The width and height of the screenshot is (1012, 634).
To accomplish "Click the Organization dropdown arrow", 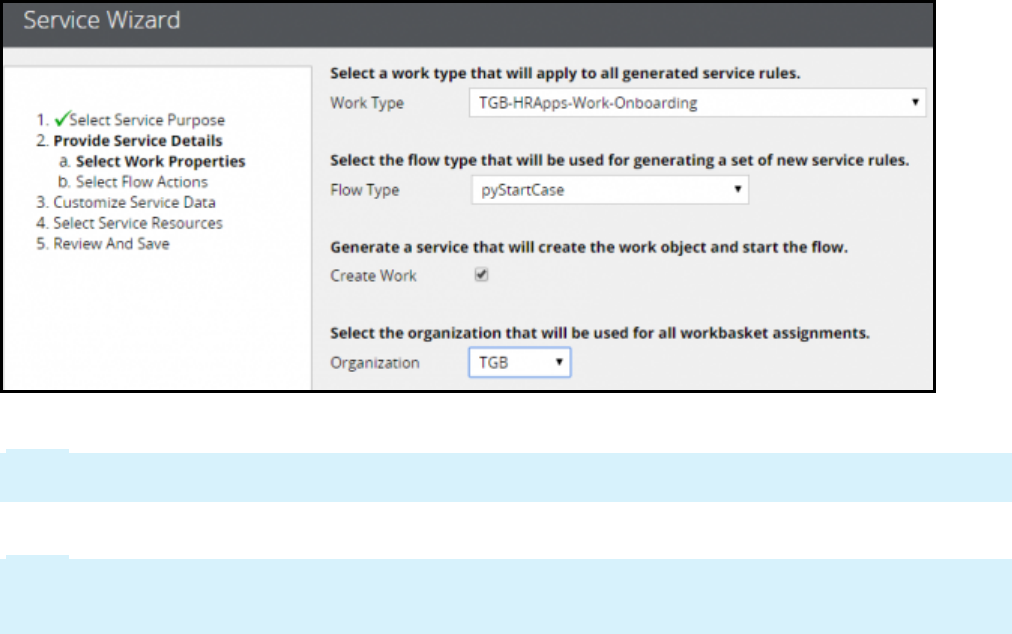I will pyautogui.click(x=560, y=362).
